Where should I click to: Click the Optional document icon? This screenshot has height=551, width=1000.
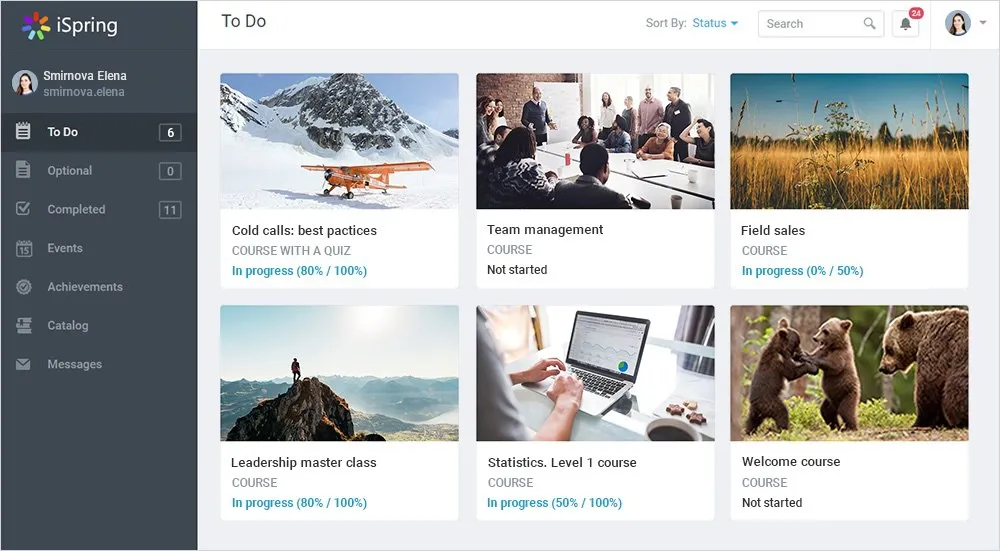23,171
